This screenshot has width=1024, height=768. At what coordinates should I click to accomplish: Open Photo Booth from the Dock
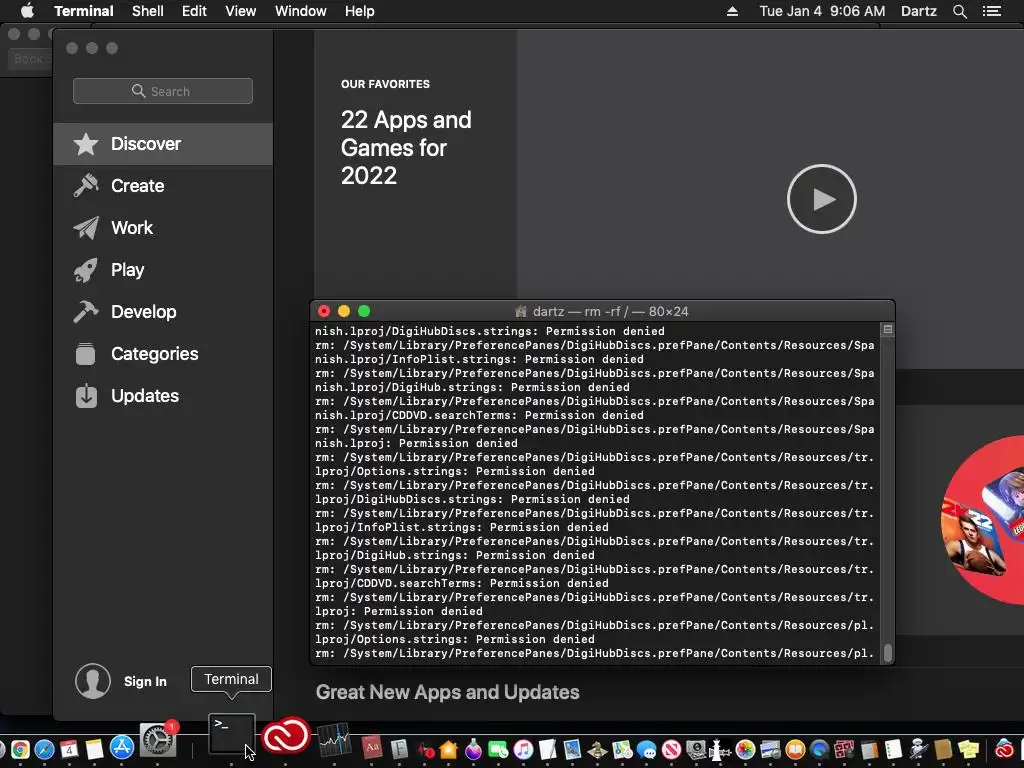pos(844,748)
